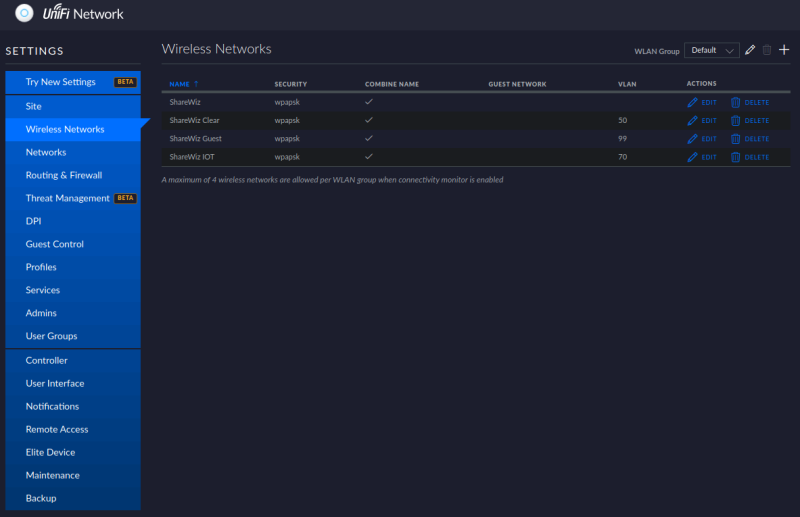Click the trash icon beside WLAN Group
800x517 pixels.
tap(766, 50)
